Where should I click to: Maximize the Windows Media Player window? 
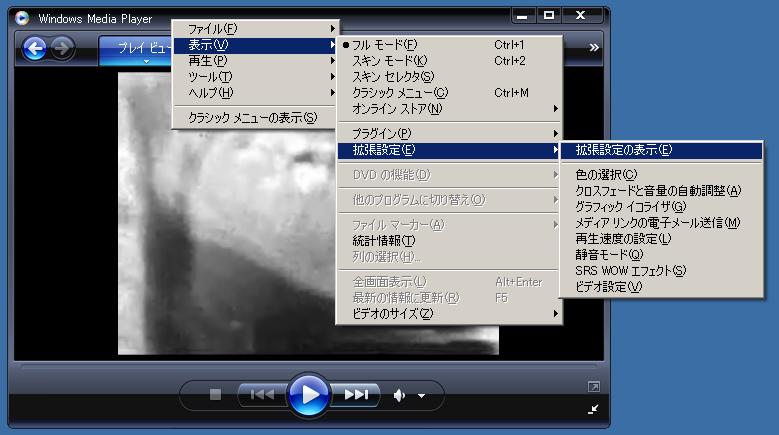(x=549, y=16)
